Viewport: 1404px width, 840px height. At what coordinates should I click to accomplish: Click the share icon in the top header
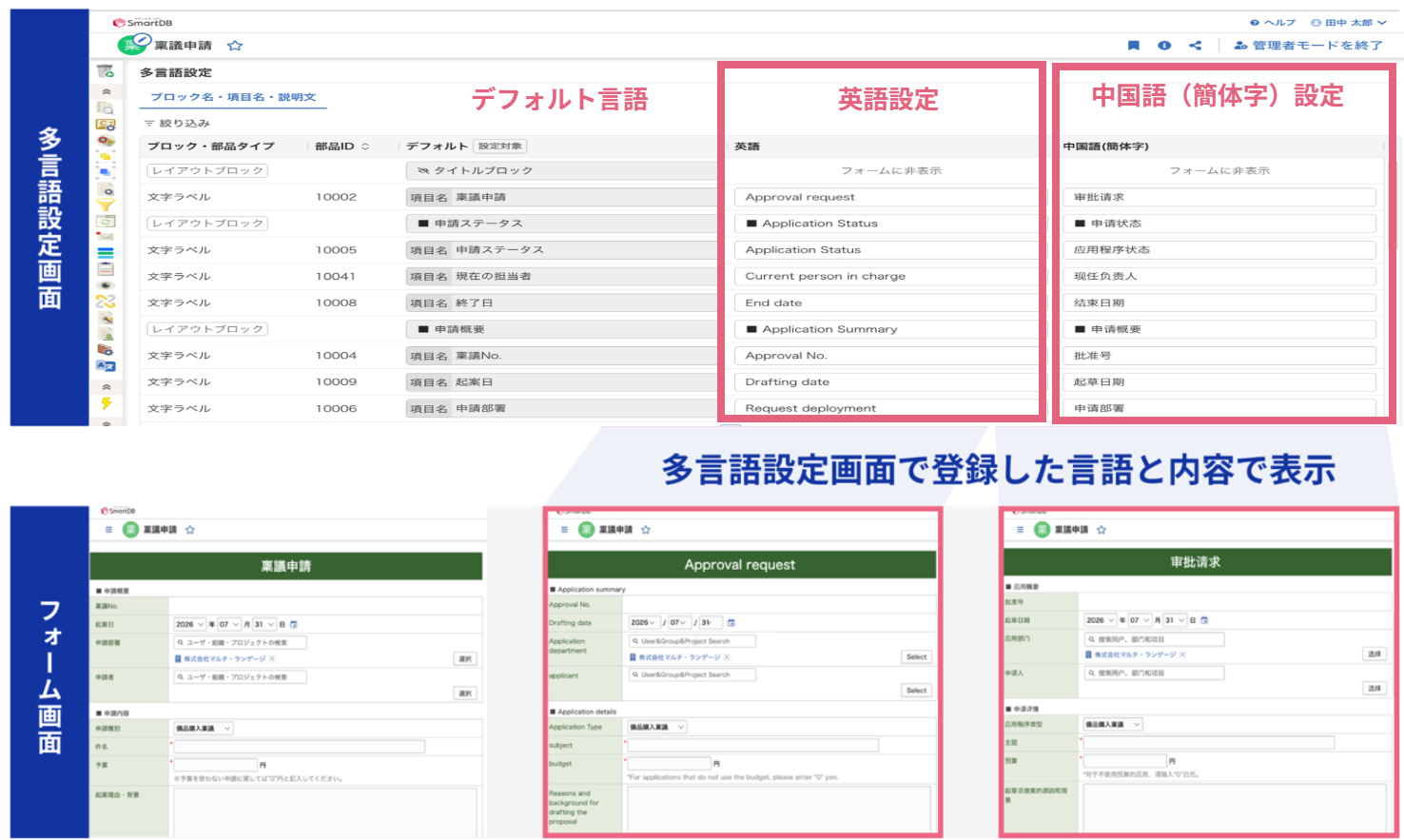pyautogui.click(x=1196, y=46)
